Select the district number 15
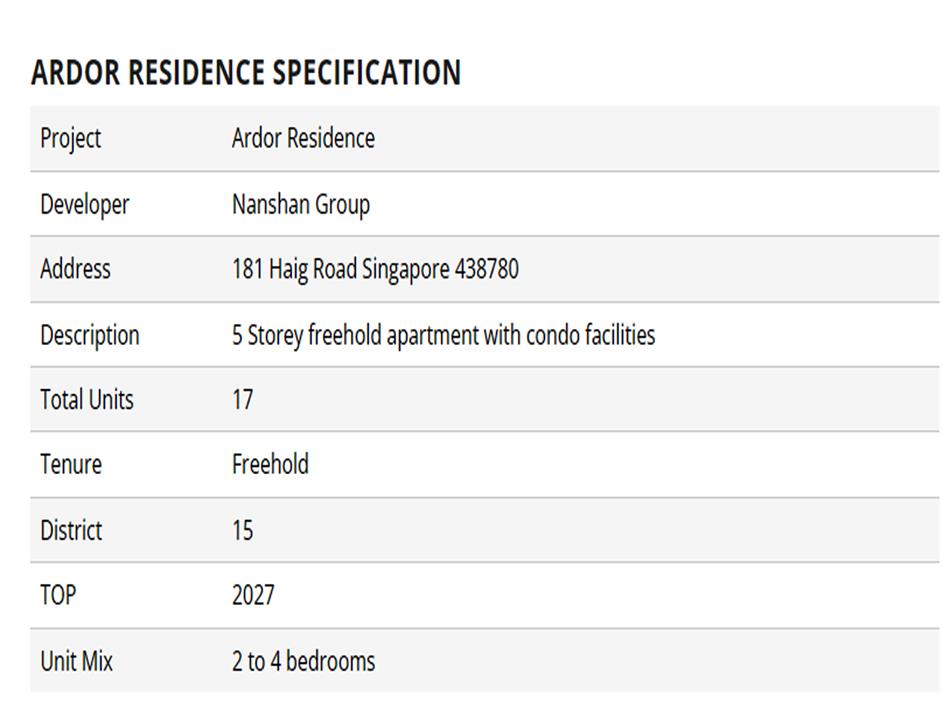This screenshot has height=717, width=943. (x=242, y=530)
